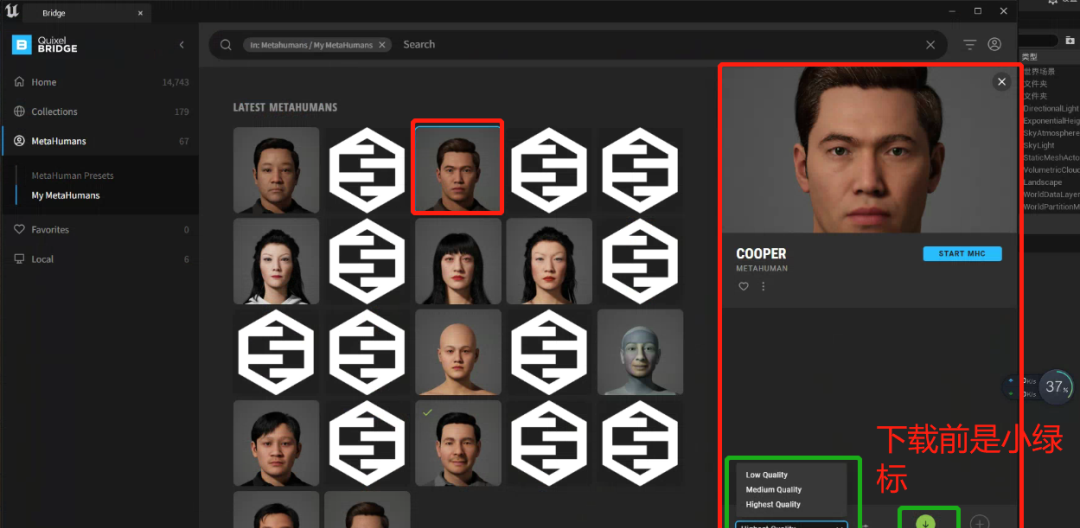Add Cooper to favorites with heart icon
This screenshot has height=528, width=1080.
tap(743, 286)
